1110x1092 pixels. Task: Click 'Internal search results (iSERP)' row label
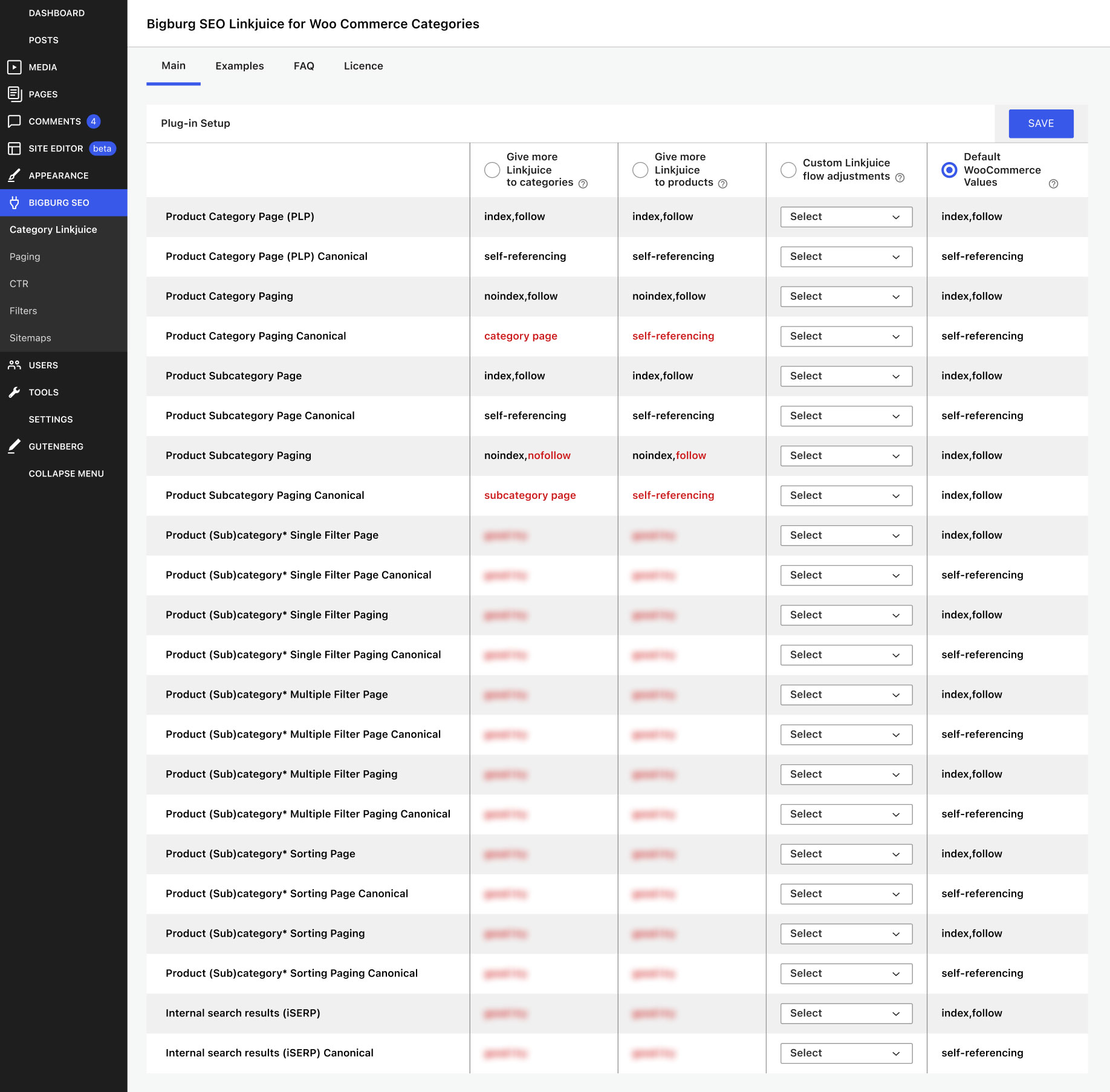click(243, 1013)
